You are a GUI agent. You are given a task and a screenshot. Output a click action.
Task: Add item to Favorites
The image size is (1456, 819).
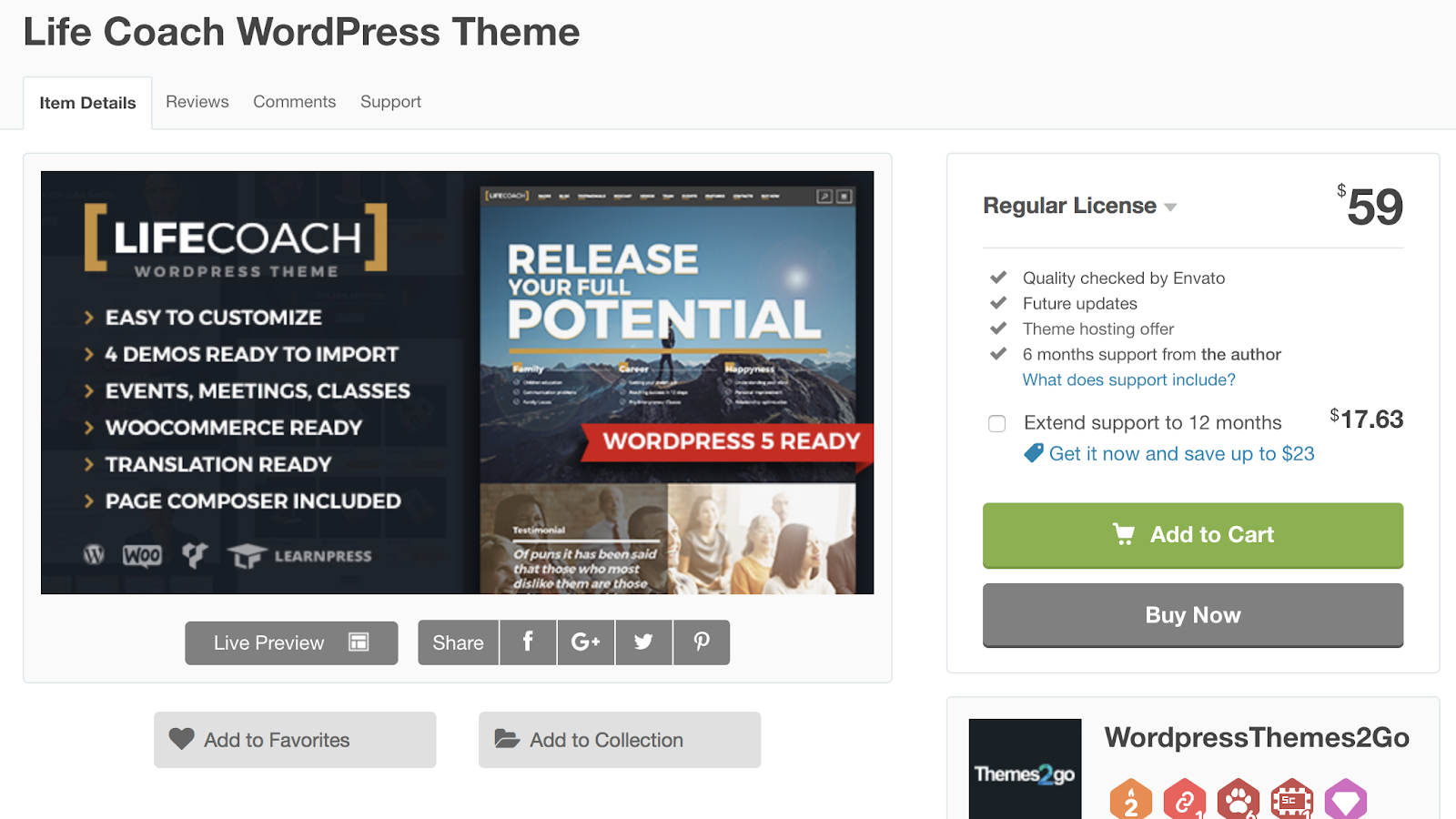click(295, 740)
